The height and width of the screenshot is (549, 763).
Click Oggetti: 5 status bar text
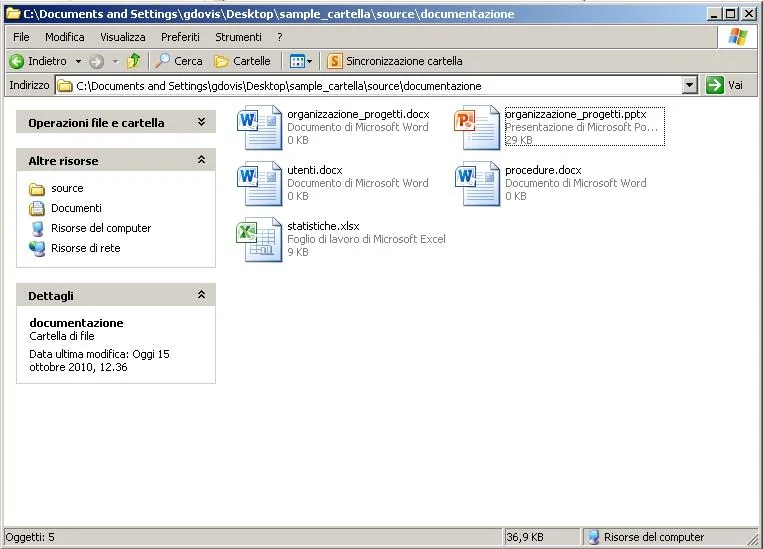[x=30, y=537]
